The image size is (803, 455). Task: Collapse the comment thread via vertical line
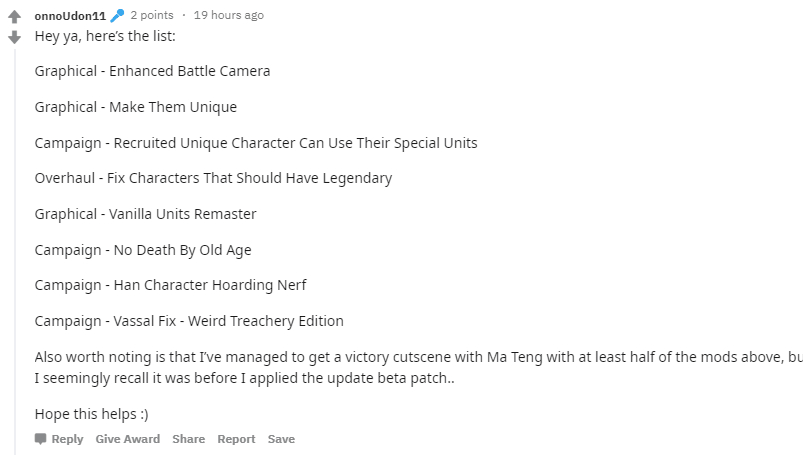tap(15, 246)
